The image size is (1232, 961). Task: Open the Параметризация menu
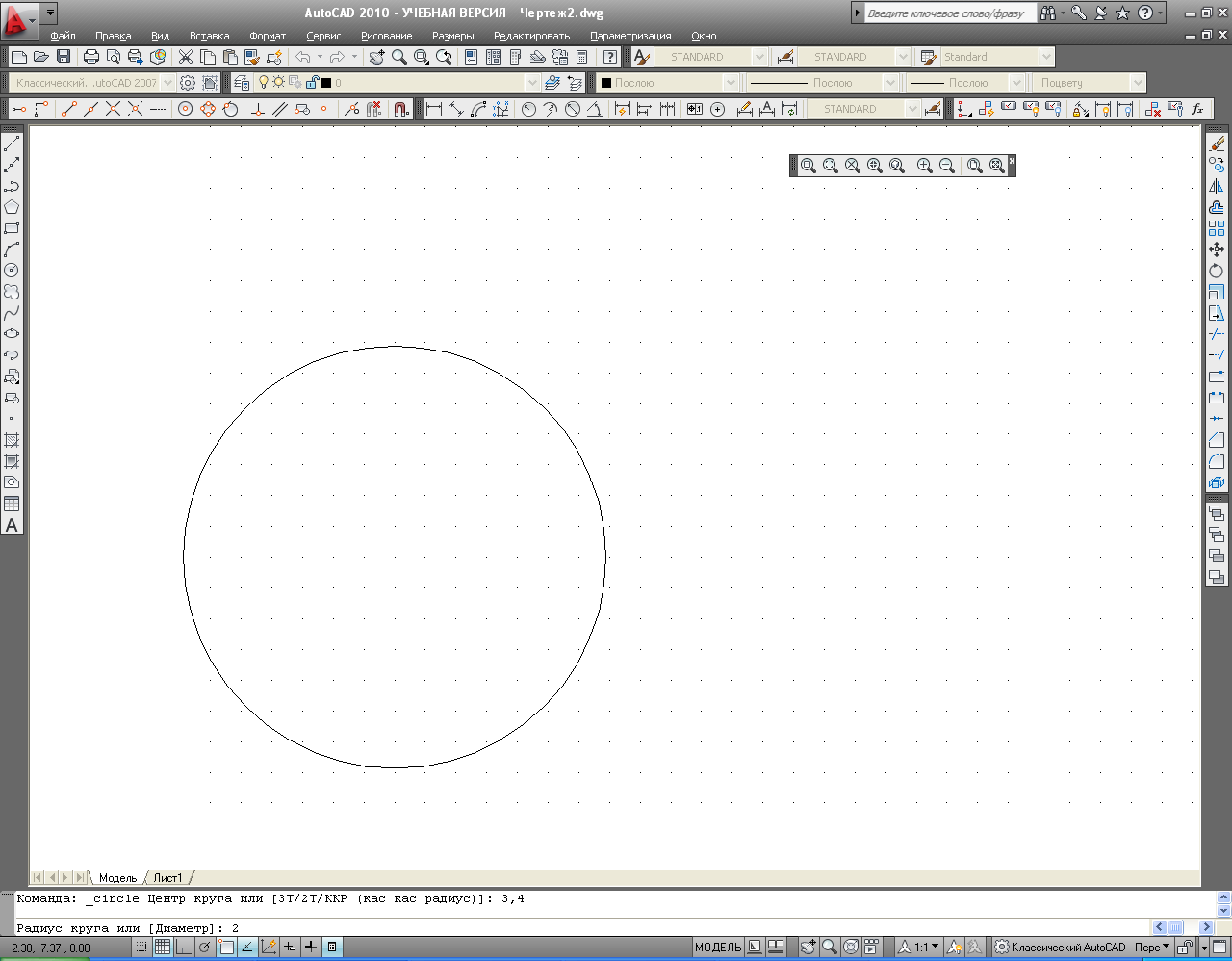click(x=630, y=36)
